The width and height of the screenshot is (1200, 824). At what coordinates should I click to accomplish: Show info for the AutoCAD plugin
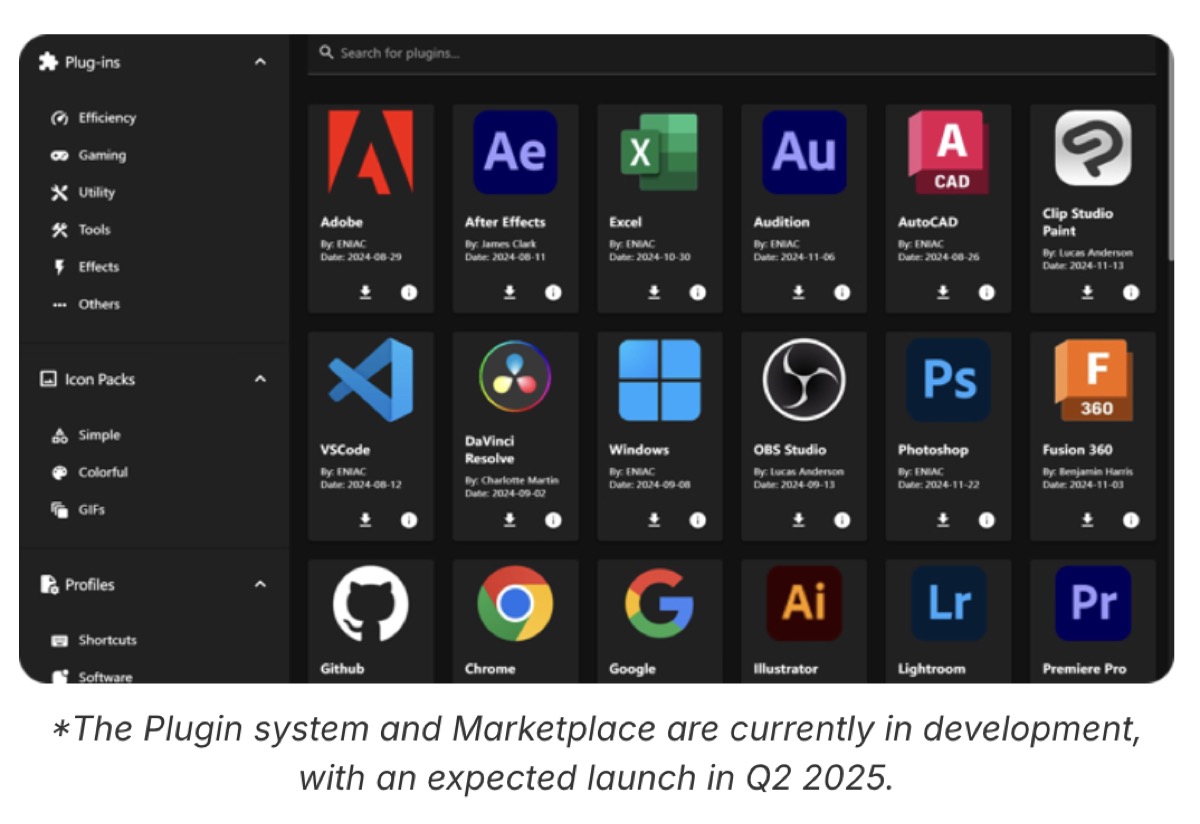point(986,292)
